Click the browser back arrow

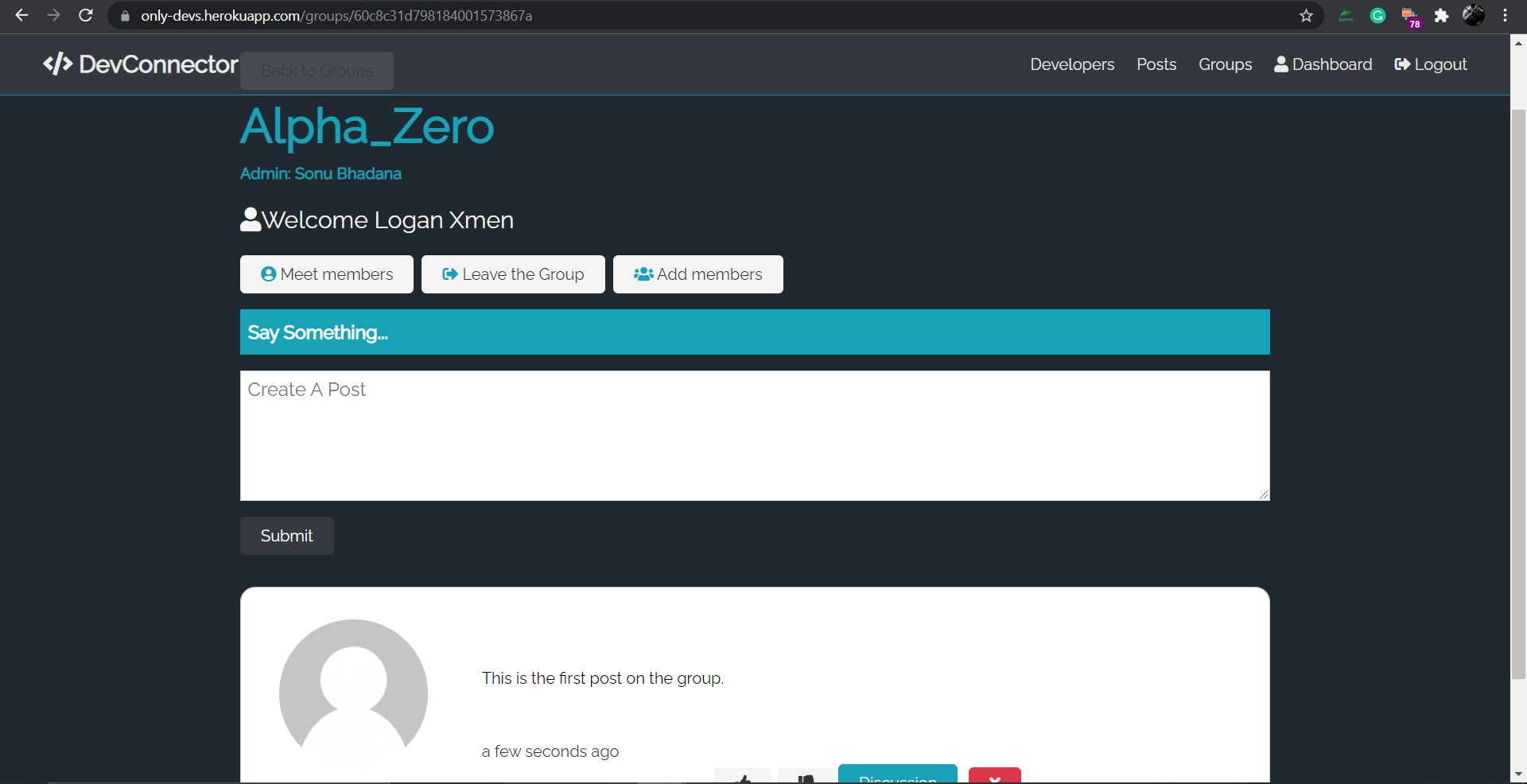click(x=21, y=15)
